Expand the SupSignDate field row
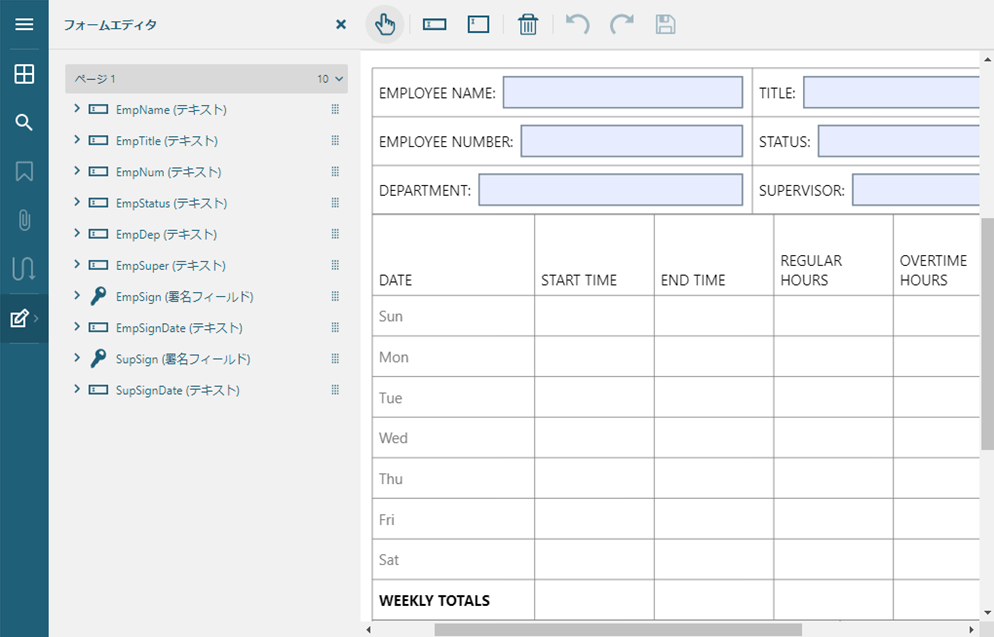The height and width of the screenshot is (637, 994). click(x=77, y=389)
